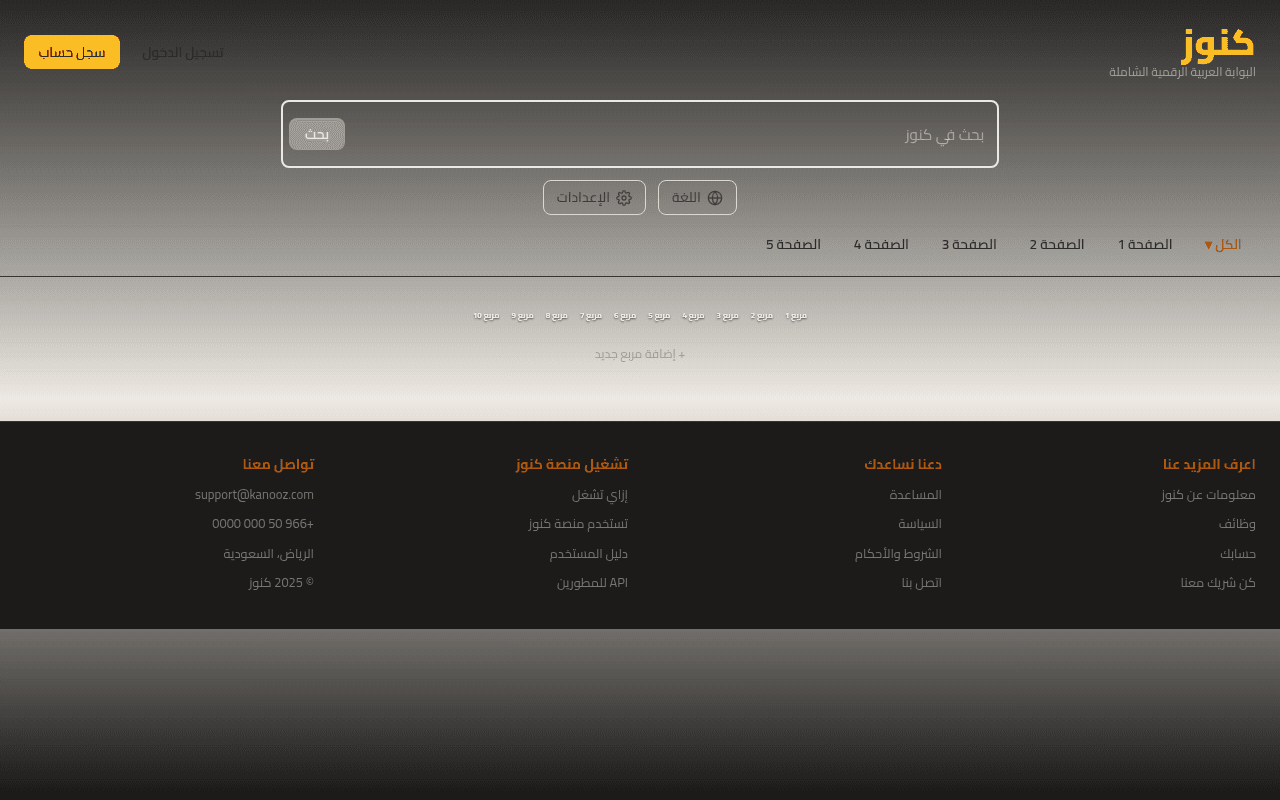Select tile مربع 2
This screenshot has height=800, width=1280.
(762, 316)
